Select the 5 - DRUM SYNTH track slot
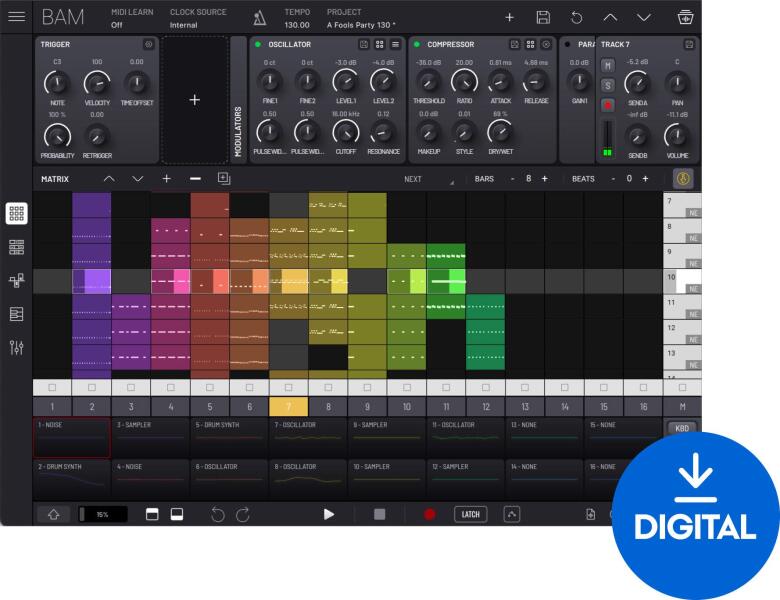This screenshot has width=780, height=600. [228, 437]
